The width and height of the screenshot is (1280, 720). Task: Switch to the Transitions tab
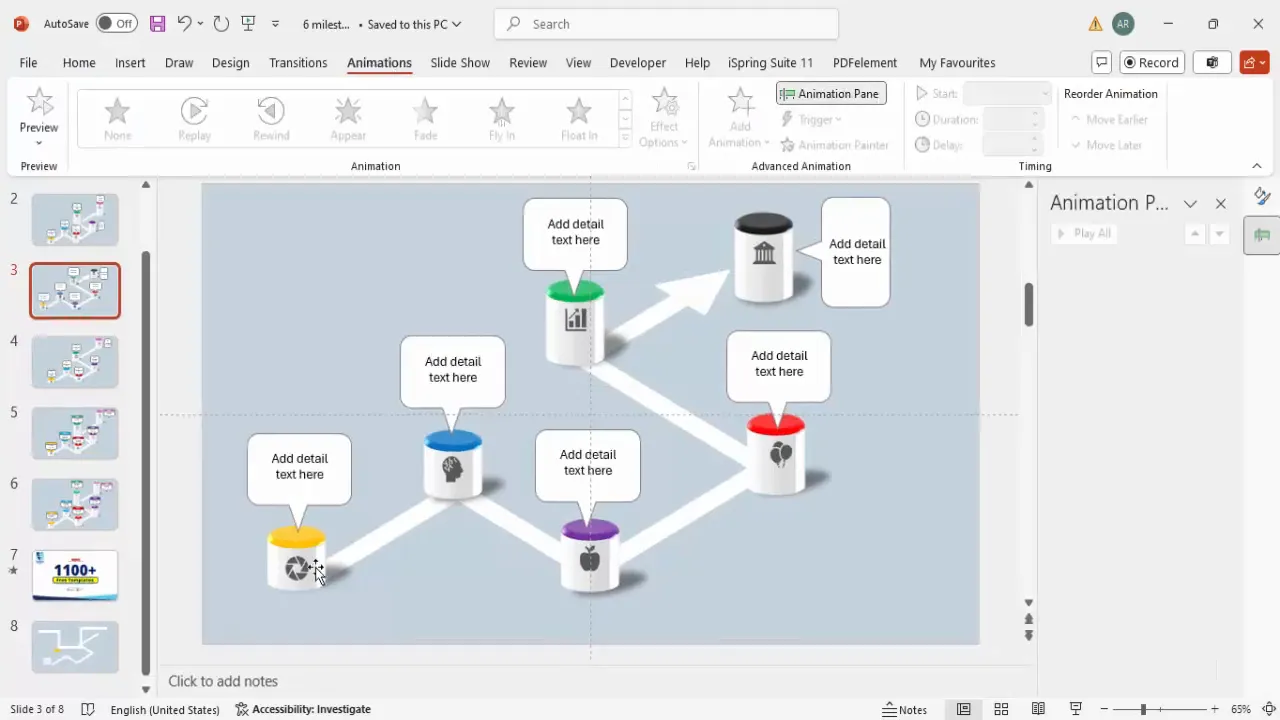(x=298, y=62)
